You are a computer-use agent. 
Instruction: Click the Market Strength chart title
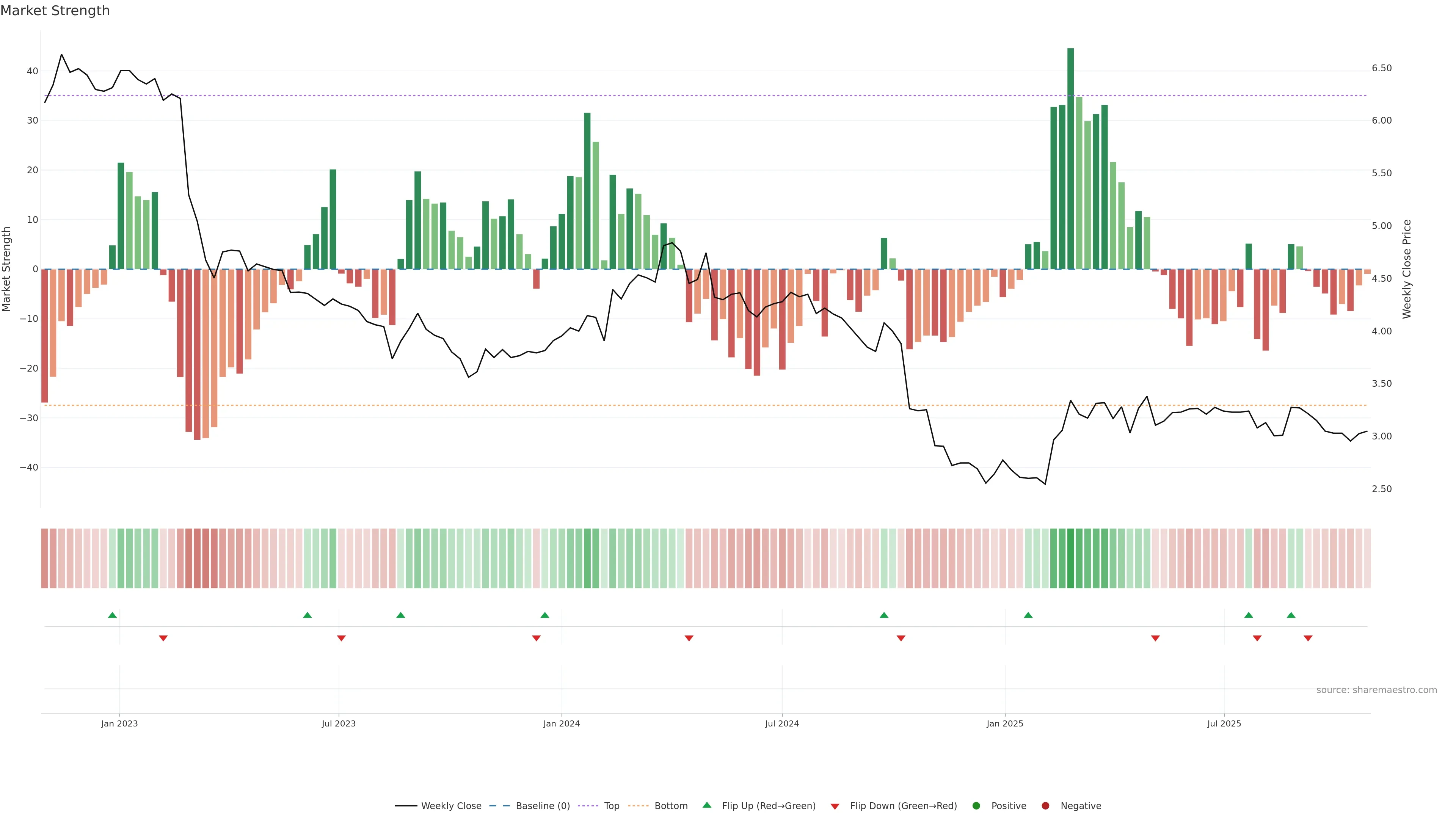(x=55, y=11)
